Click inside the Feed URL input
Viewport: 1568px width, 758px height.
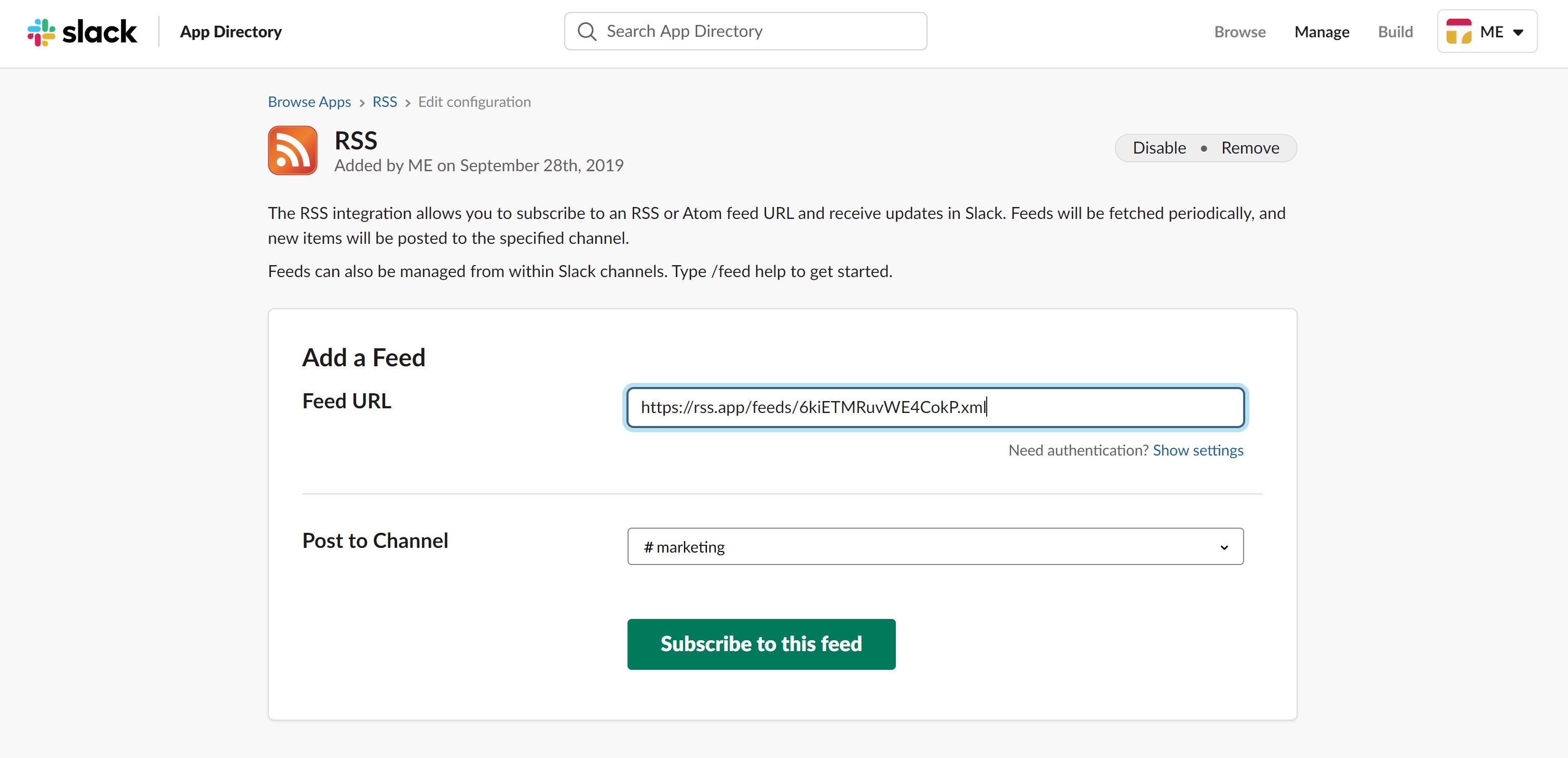pos(935,407)
